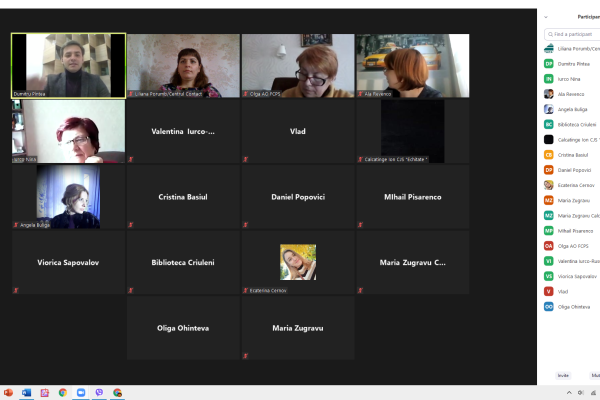Image resolution: width=600 pixels, height=400 pixels.
Task: Open Word from the taskbar
Action: [x=26, y=393]
